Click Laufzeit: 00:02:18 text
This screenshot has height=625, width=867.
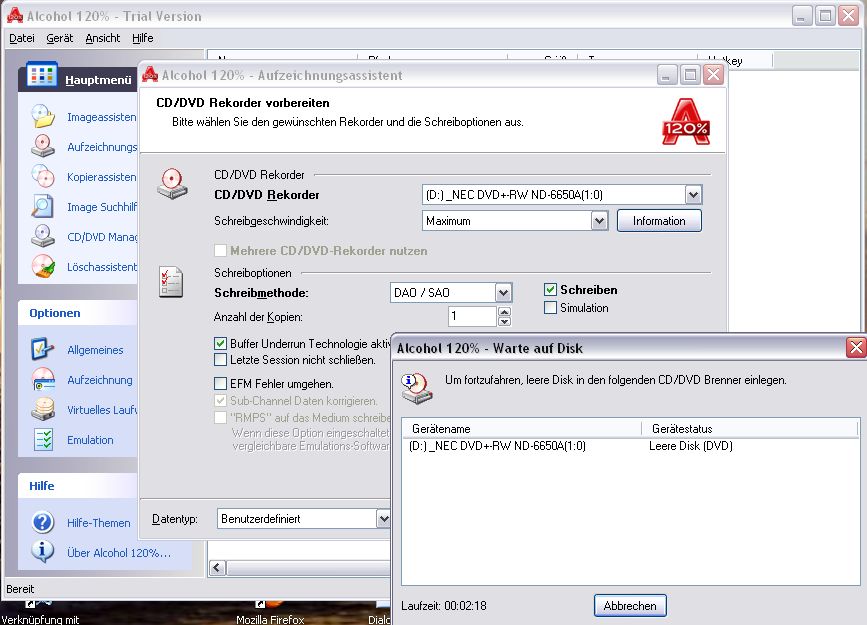click(444, 606)
